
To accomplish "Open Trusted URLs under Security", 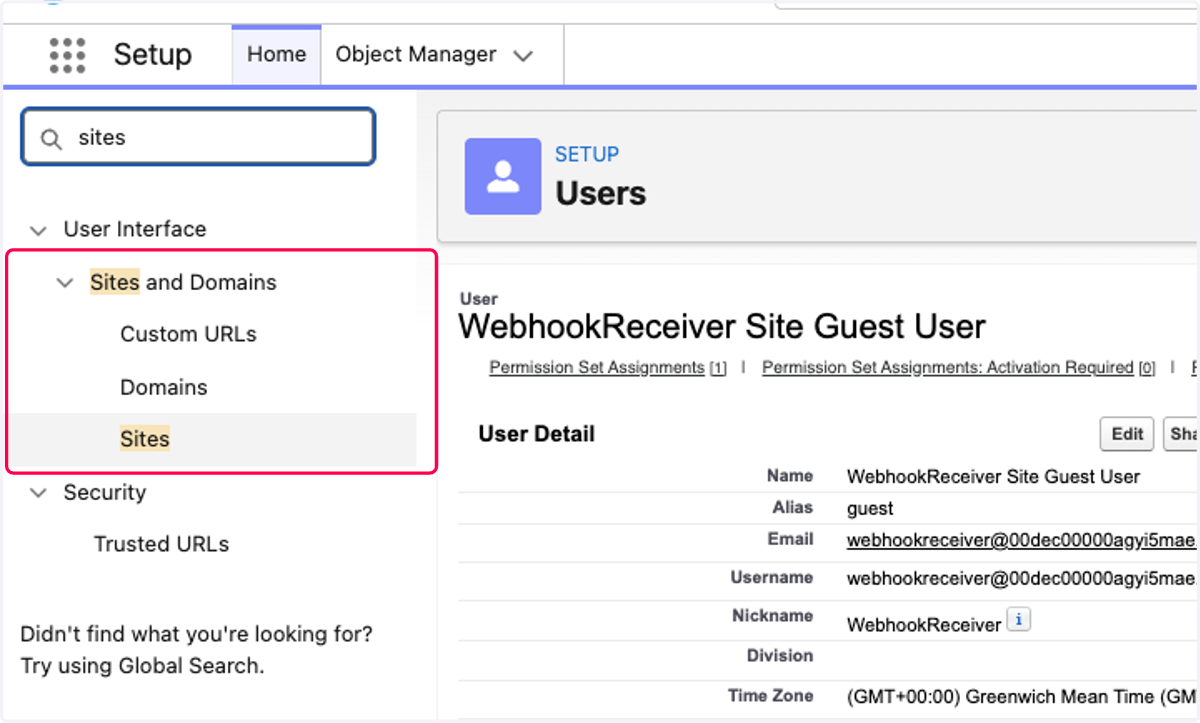I will tap(161, 544).
